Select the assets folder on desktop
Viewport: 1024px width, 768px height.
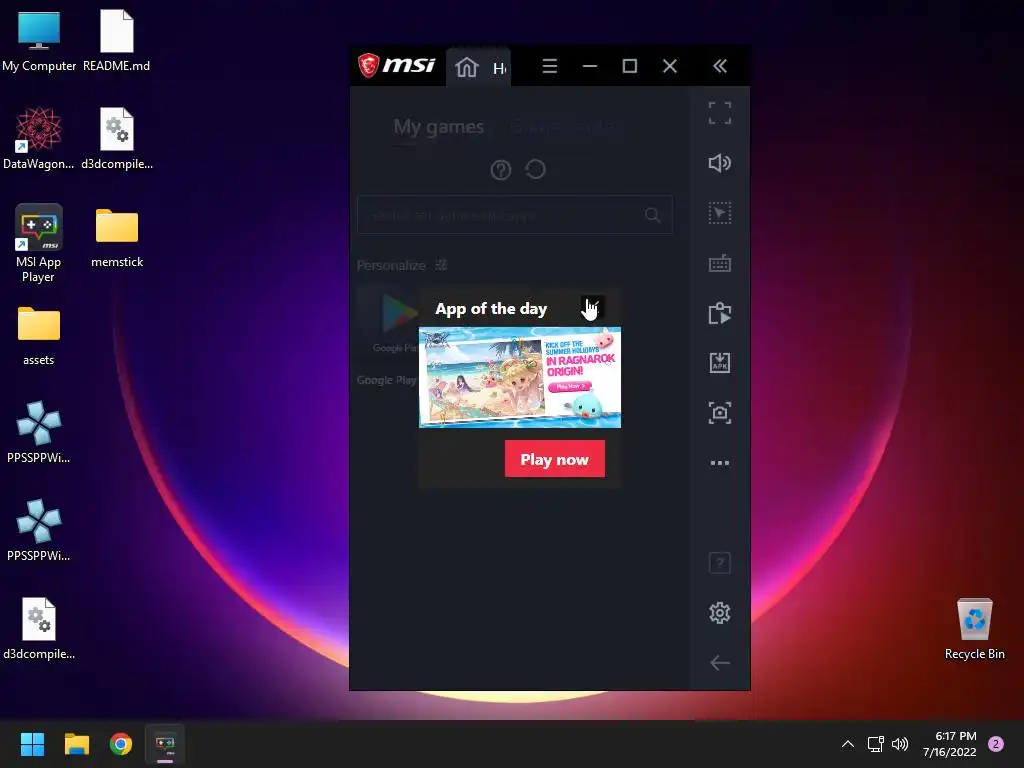pyautogui.click(x=39, y=336)
